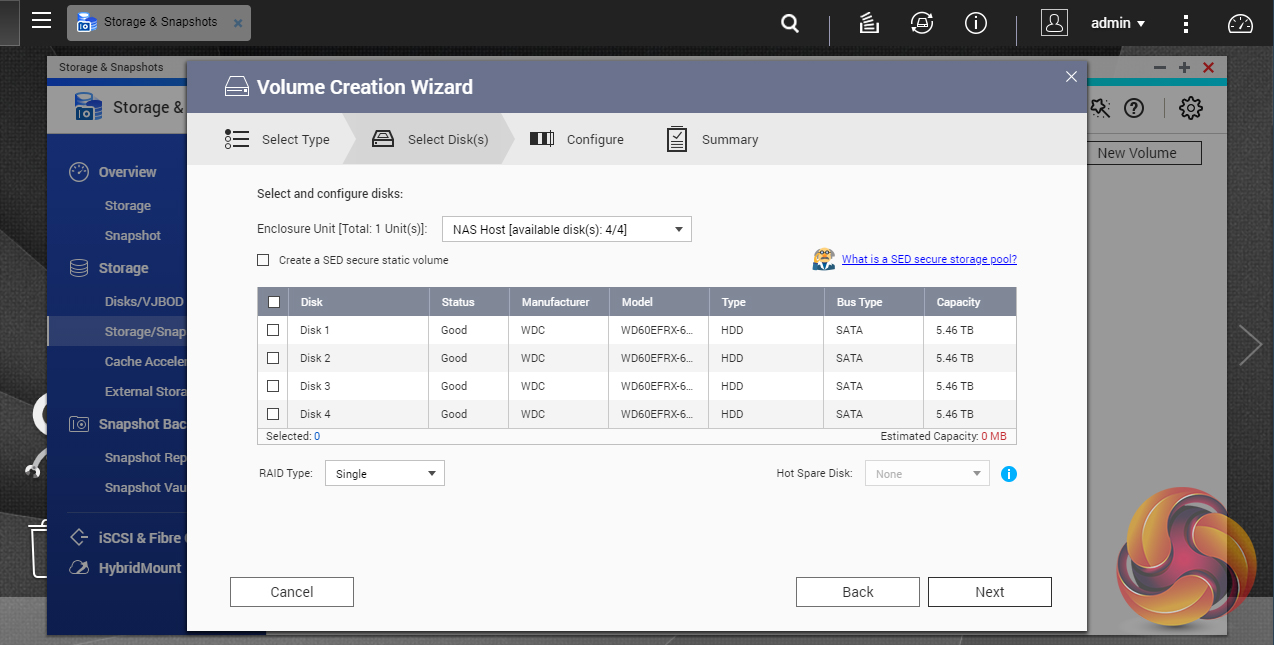Screen dimensions: 1274x645
Task: Click the Hot Spare info icon
Action: pyautogui.click(x=1008, y=474)
